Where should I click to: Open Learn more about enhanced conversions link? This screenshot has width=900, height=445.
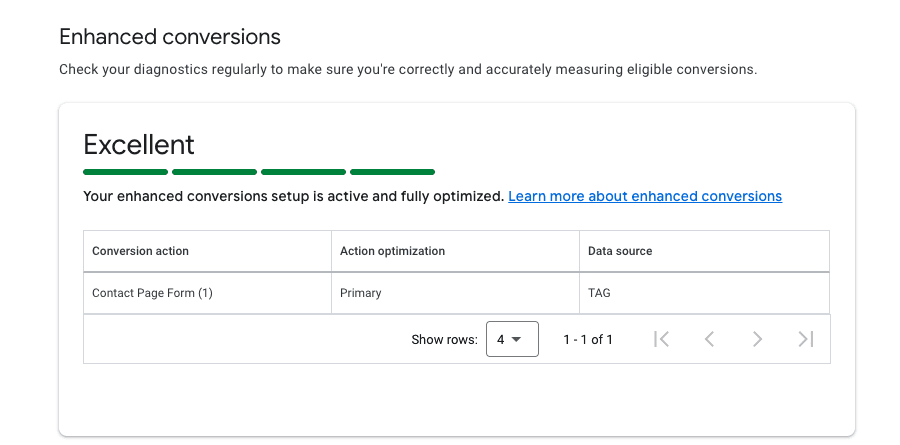[x=645, y=196]
